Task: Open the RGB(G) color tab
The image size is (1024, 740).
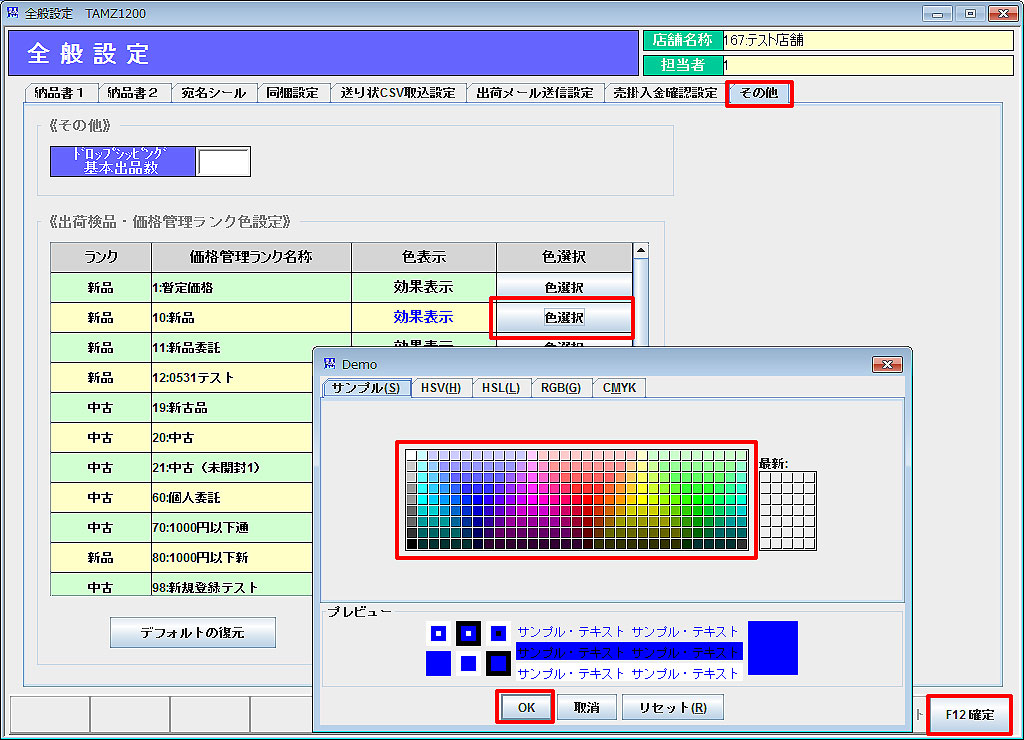Action: (560, 388)
